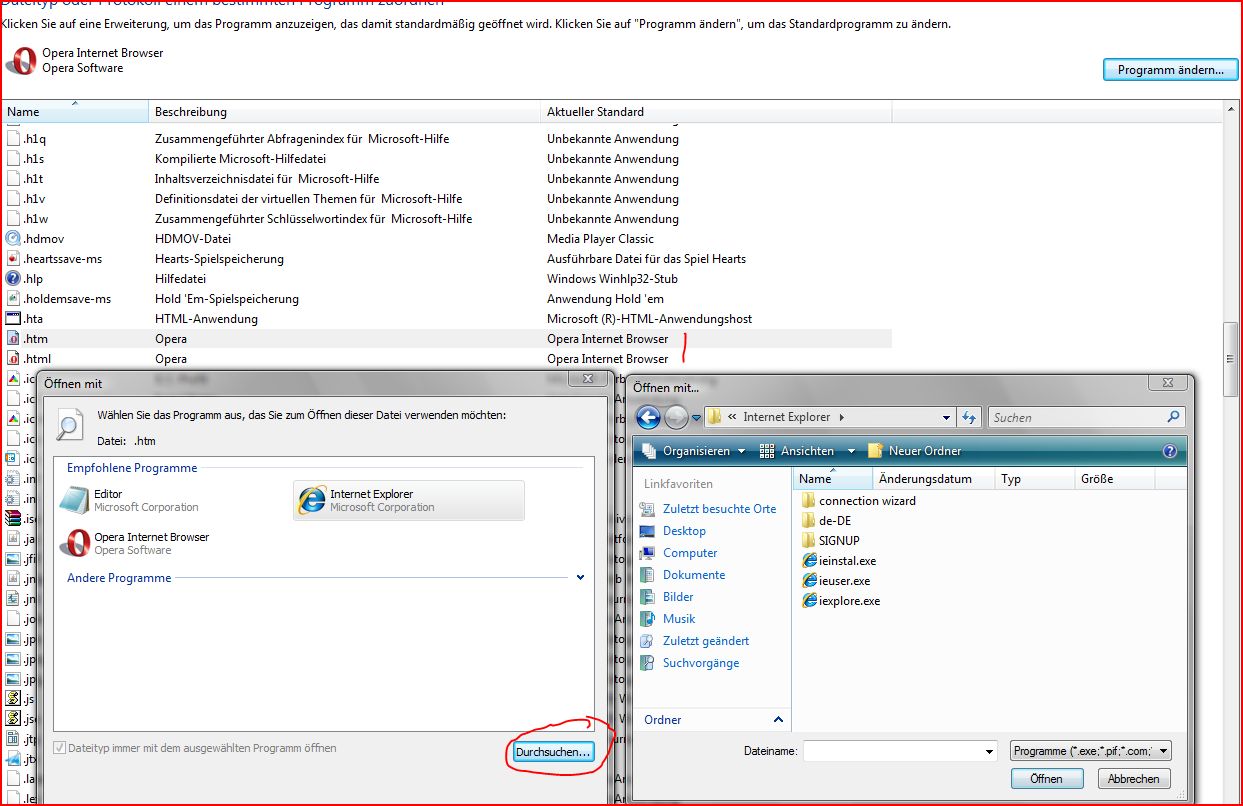Viewport: 1243px width, 806px height.
Task: Click into the Suchen search field
Action: [1077, 417]
